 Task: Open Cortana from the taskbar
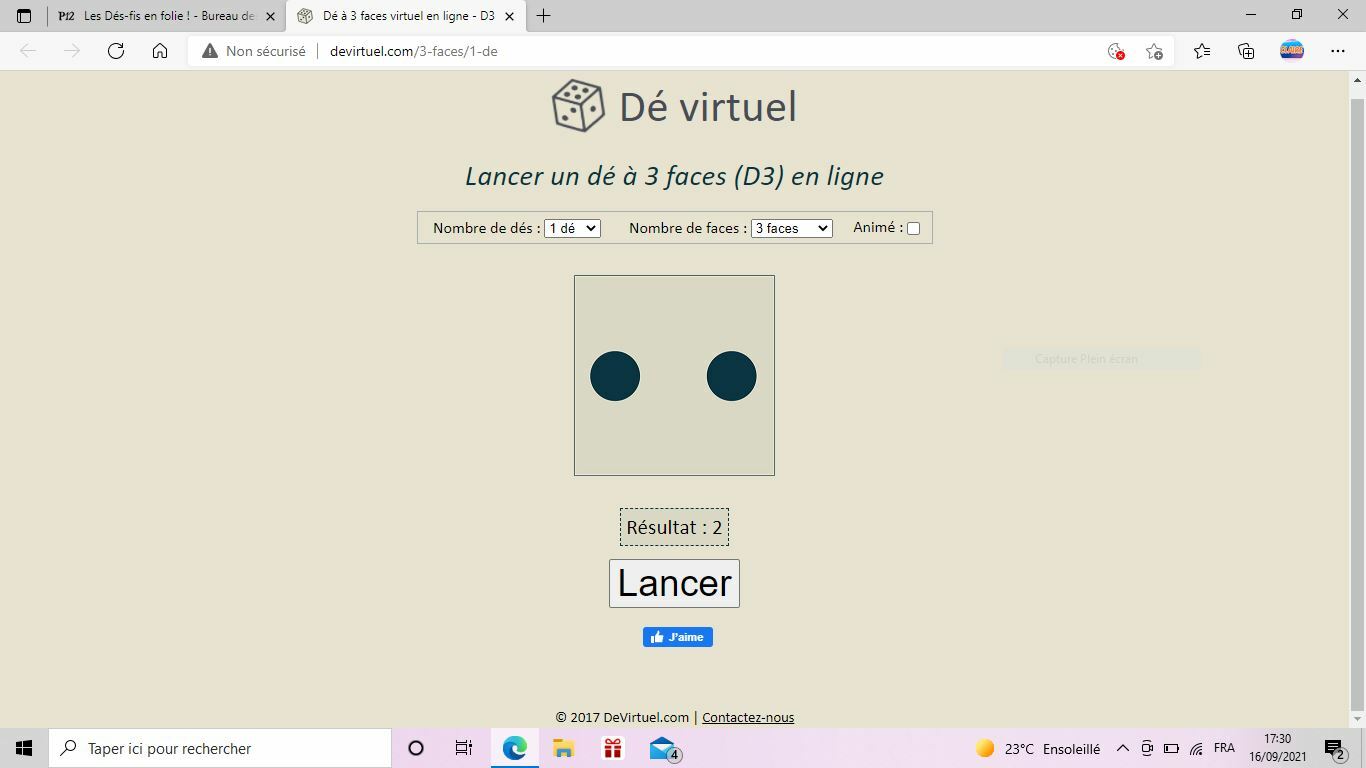[416, 748]
